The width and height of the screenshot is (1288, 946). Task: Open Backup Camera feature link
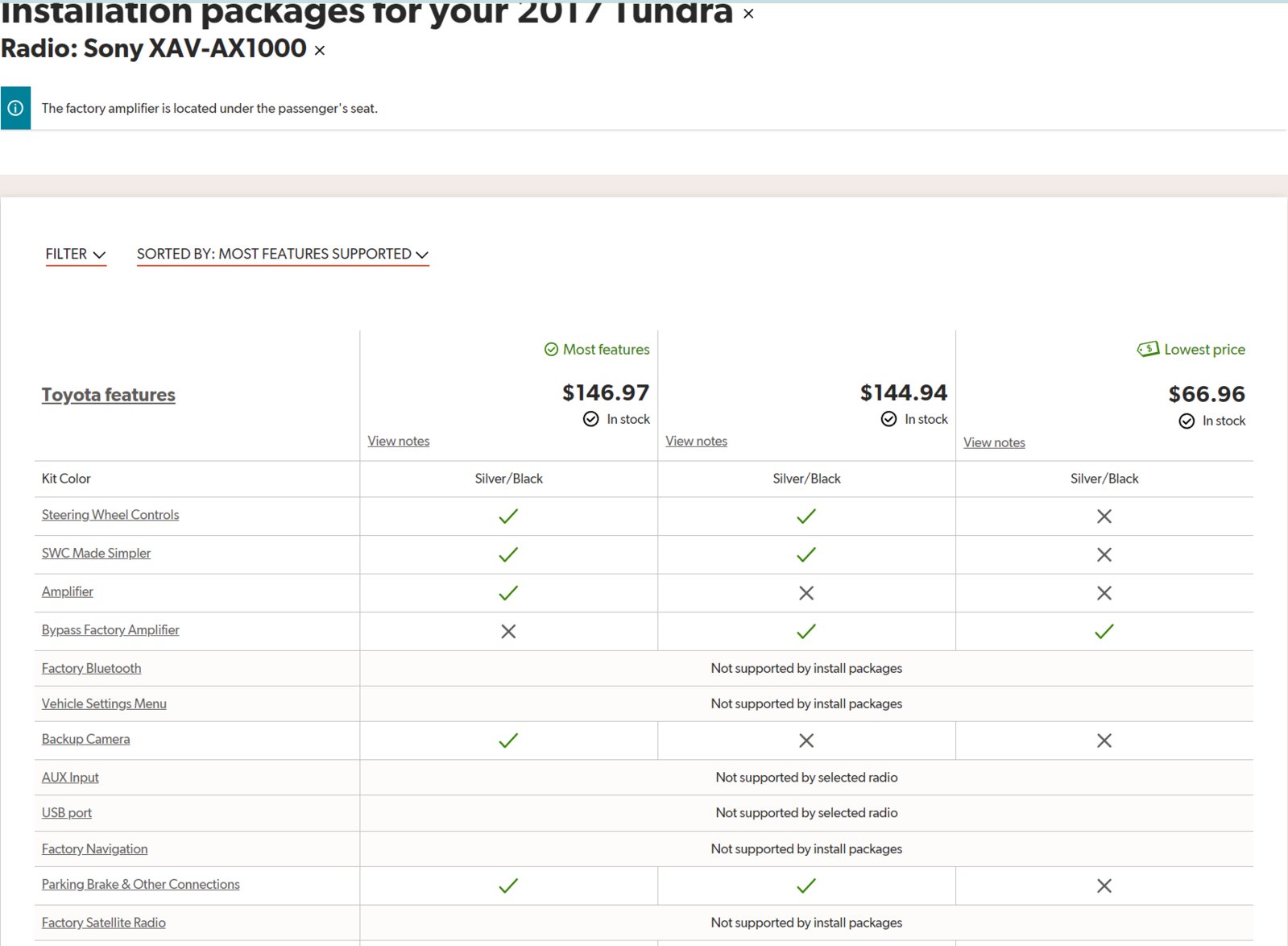85,739
